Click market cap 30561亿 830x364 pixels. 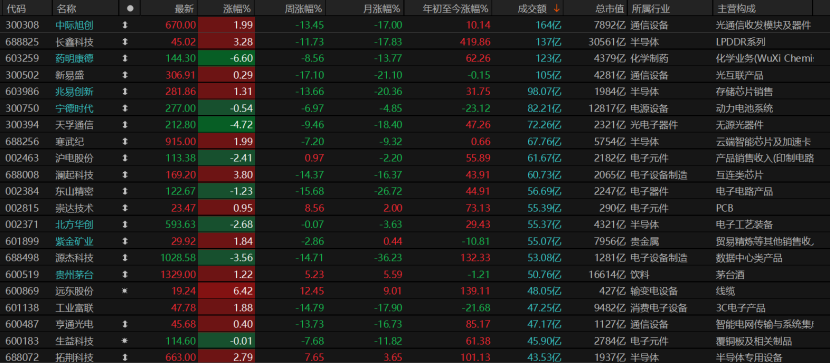tap(607, 42)
